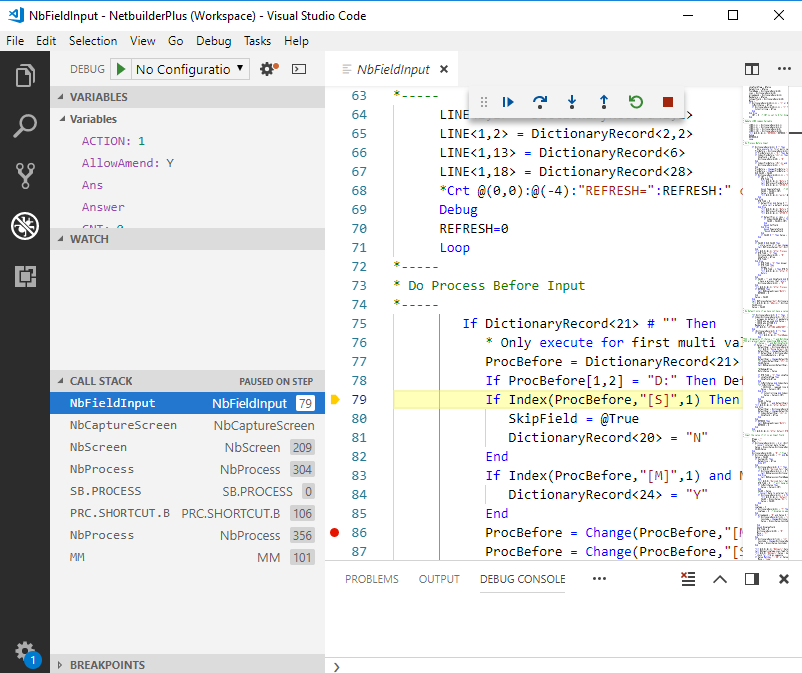The height and width of the screenshot is (673, 802).
Task: Open the Edit menu
Action: click(x=46, y=41)
